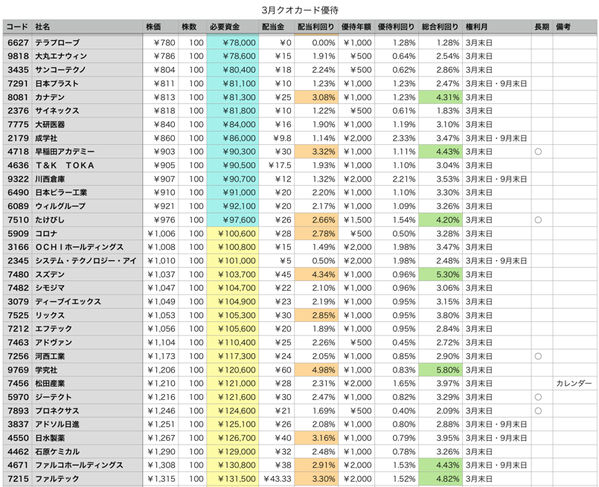This screenshot has height=487, width=599.
Task: Click the 備考 column header
Action: [x=575, y=27]
